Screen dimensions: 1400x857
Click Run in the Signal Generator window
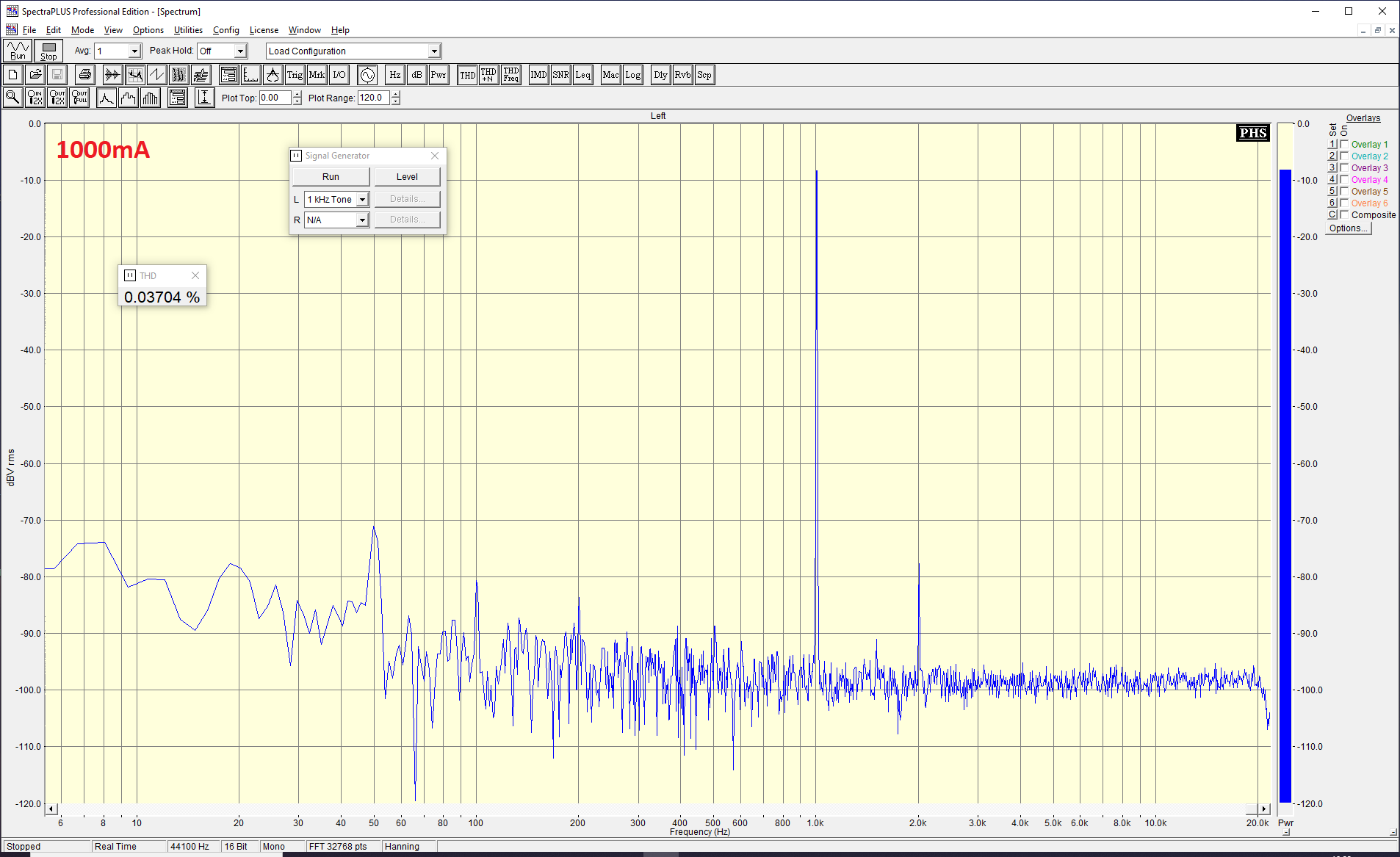[331, 177]
